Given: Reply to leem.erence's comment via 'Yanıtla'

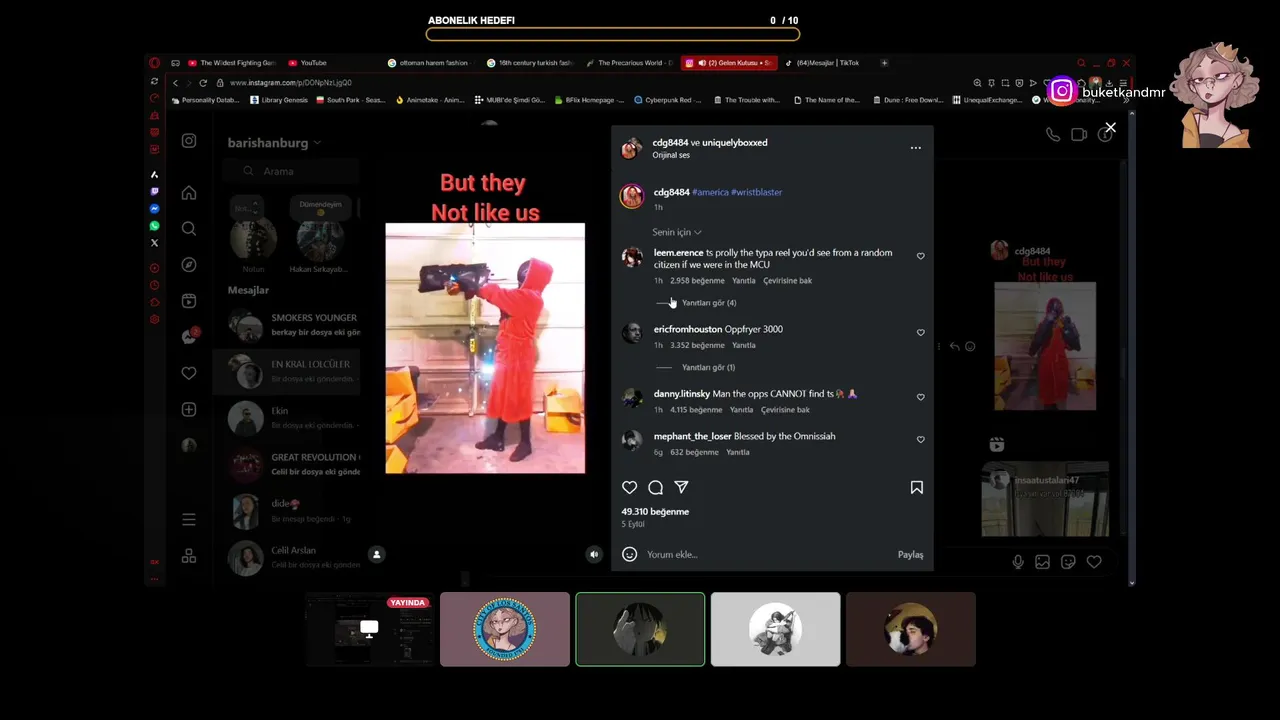Looking at the screenshot, I should (743, 281).
